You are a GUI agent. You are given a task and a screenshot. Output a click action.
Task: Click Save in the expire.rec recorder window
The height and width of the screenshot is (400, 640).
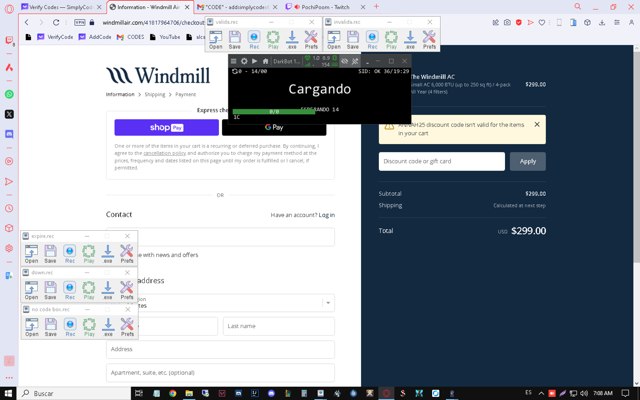click(x=50, y=254)
